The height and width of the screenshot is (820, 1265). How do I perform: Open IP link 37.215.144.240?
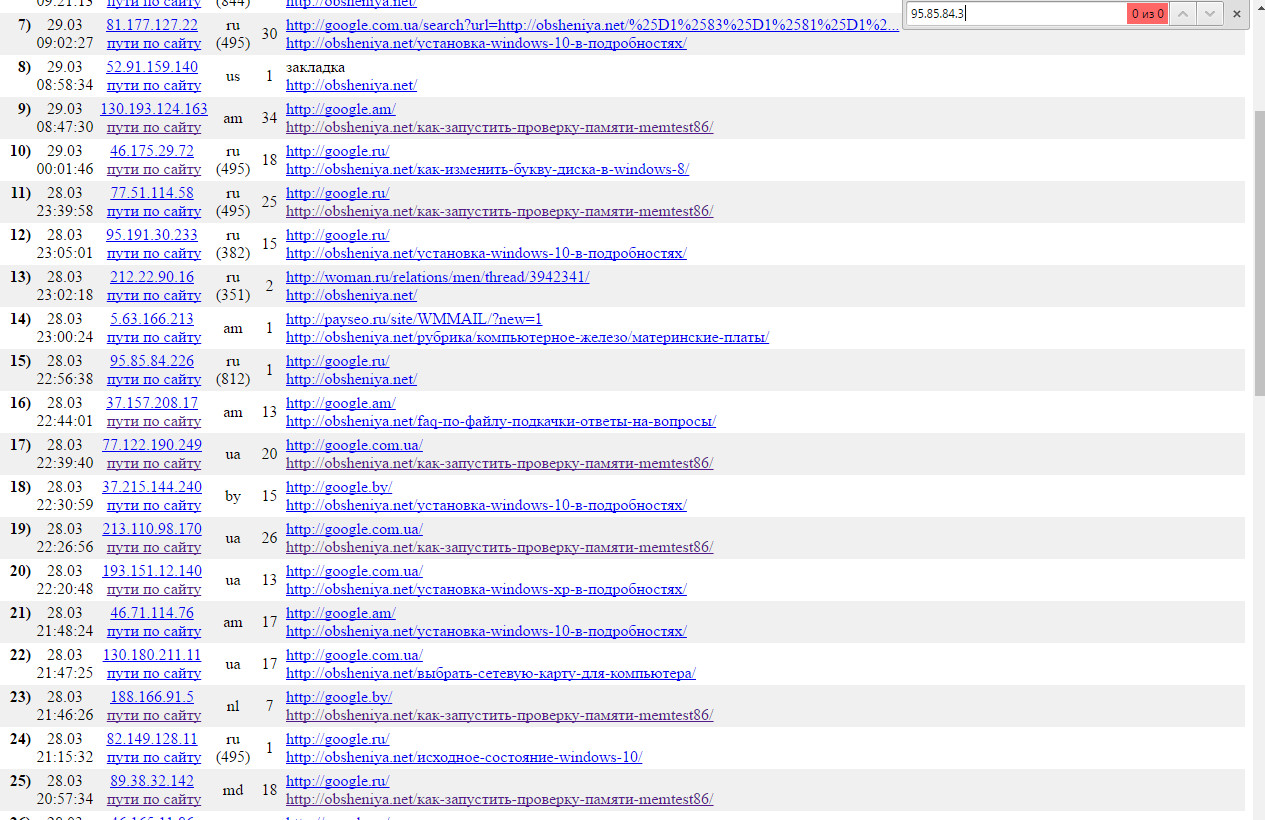[152, 487]
